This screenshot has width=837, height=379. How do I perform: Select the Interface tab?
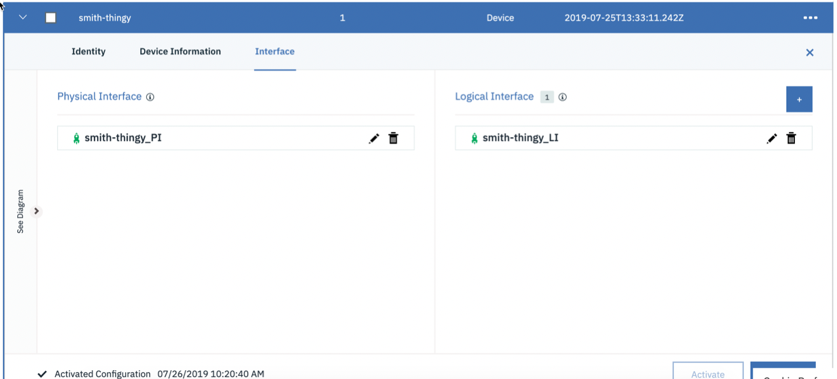pos(275,52)
